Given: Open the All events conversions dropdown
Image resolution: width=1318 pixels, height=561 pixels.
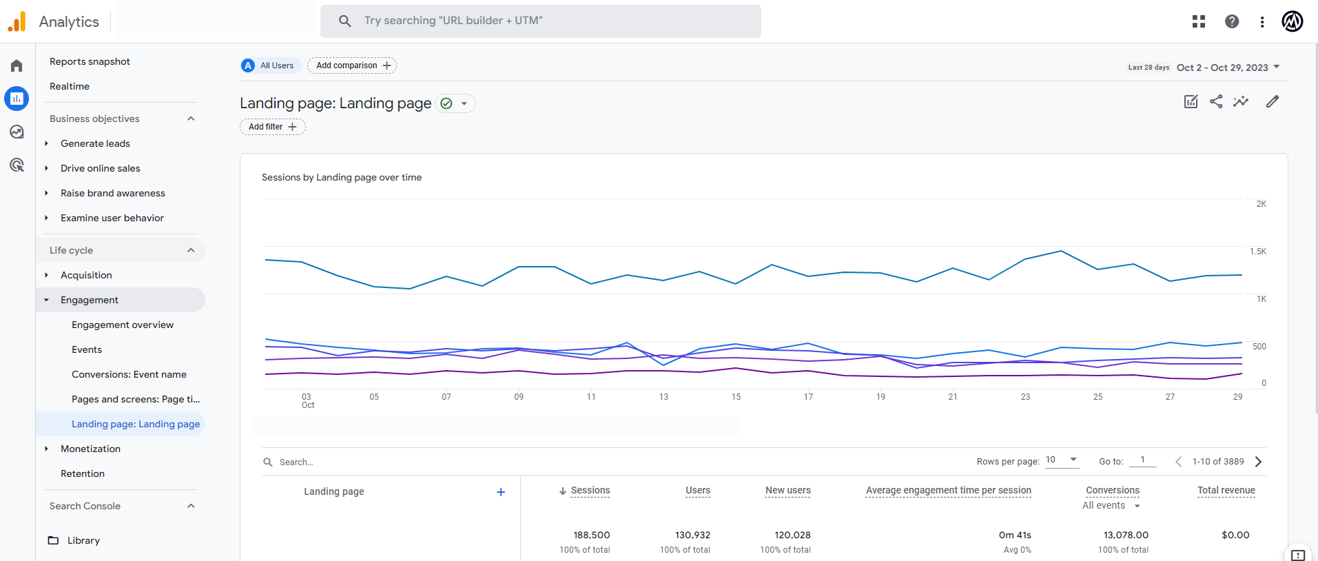Looking at the screenshot, I should pyautogui.click(x=1112, y=506).
